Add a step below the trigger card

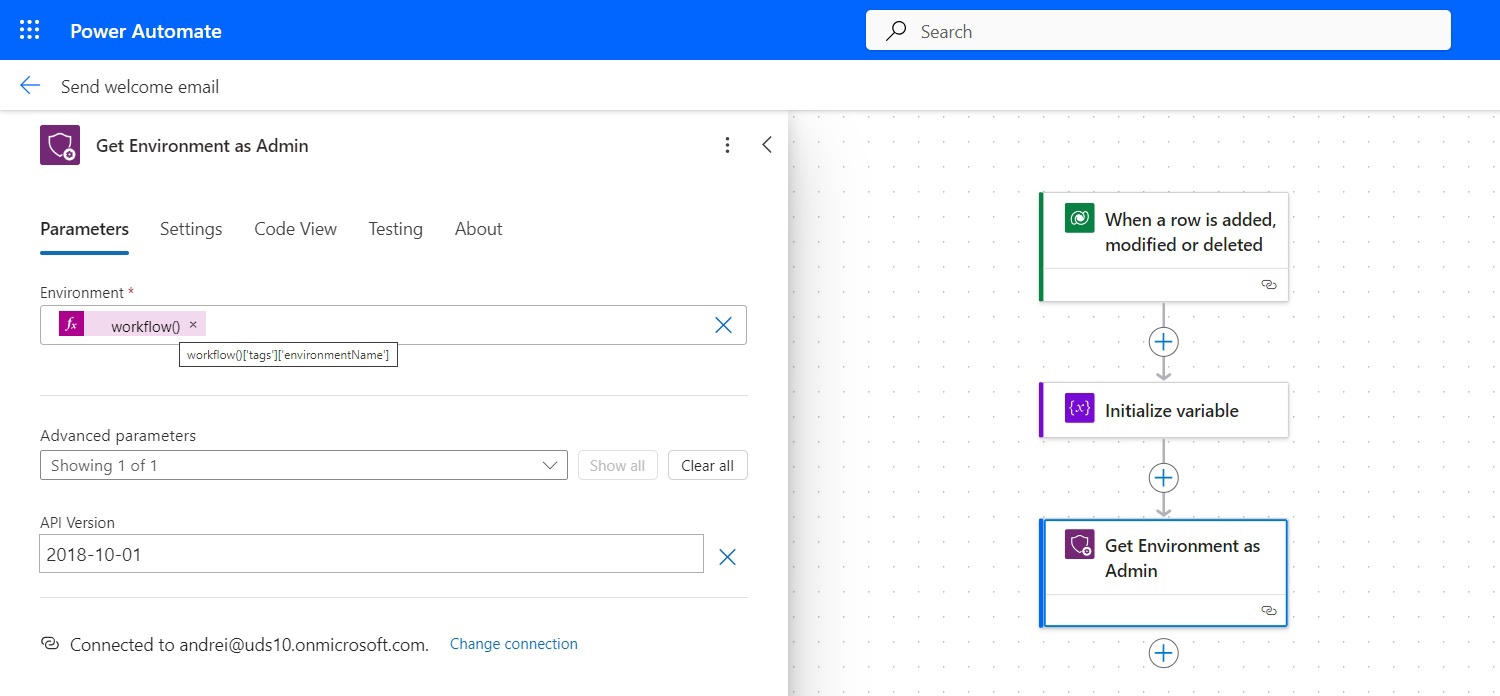pyautogui.click(x=1163, y=342)
